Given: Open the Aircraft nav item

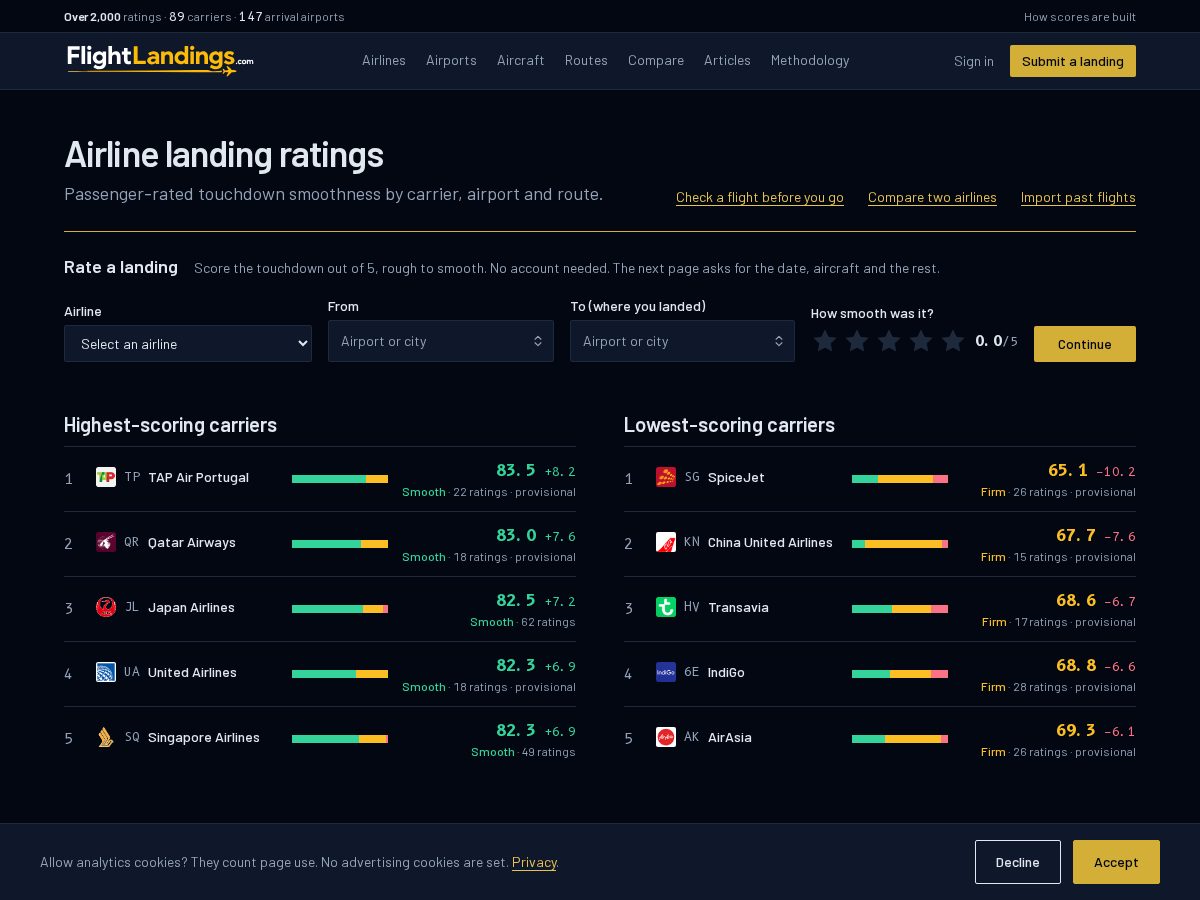Looking at the screenshot, I should pos(521,61).
